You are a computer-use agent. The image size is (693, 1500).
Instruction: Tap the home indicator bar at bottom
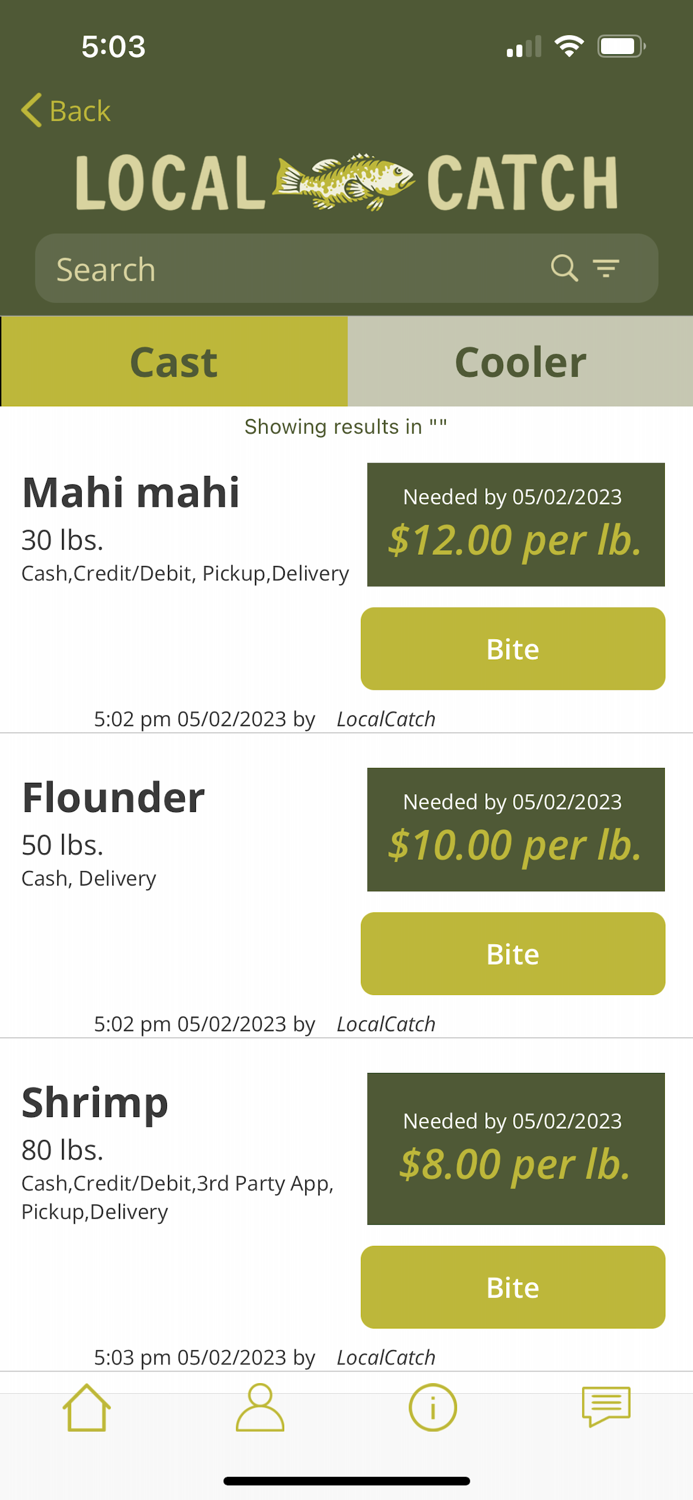point(346,1480)
